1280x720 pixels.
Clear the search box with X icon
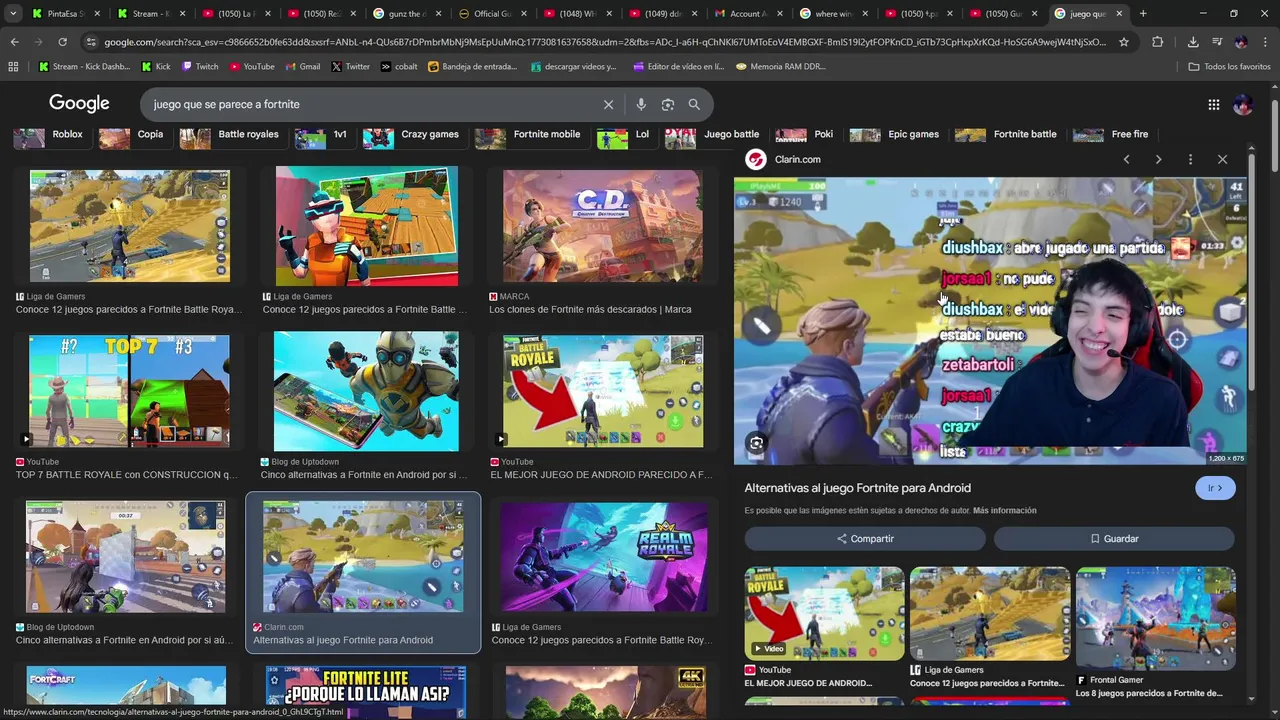(x=608, y=104)
